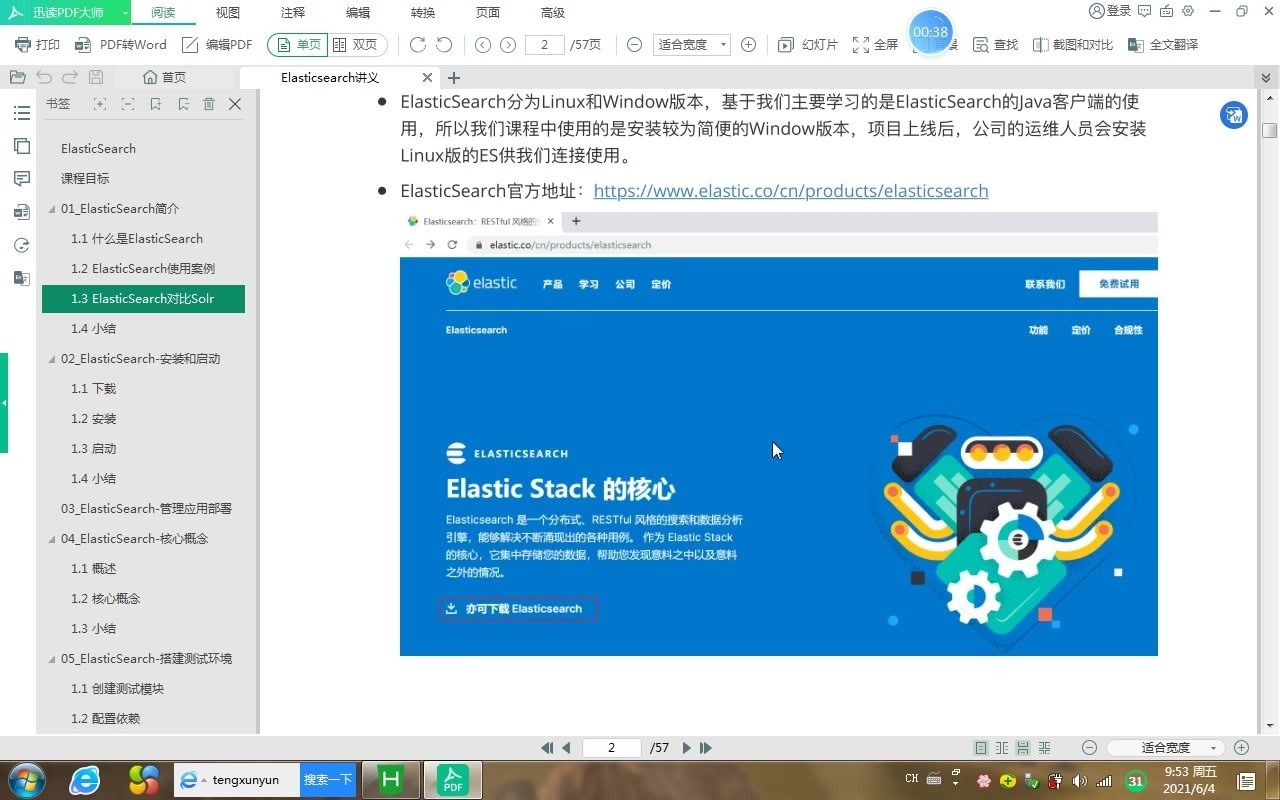Open the 注释 menu tab

[293, 13]
